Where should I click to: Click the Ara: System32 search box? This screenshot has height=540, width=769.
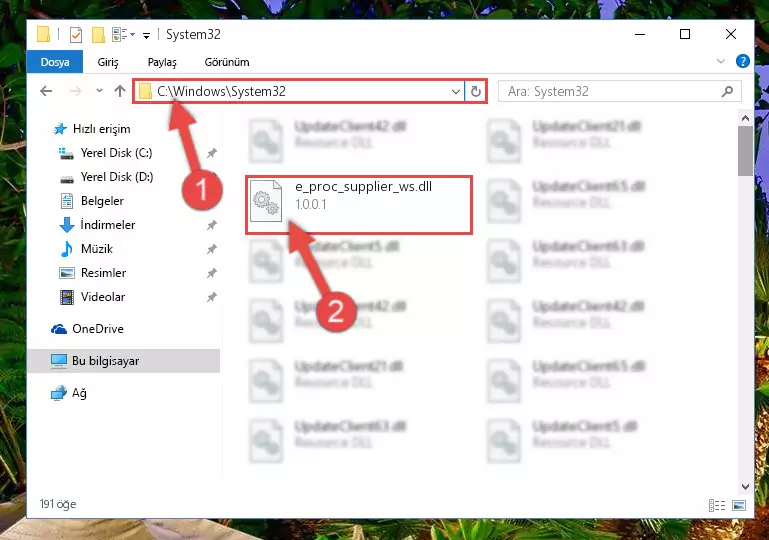tap(619, 92)
